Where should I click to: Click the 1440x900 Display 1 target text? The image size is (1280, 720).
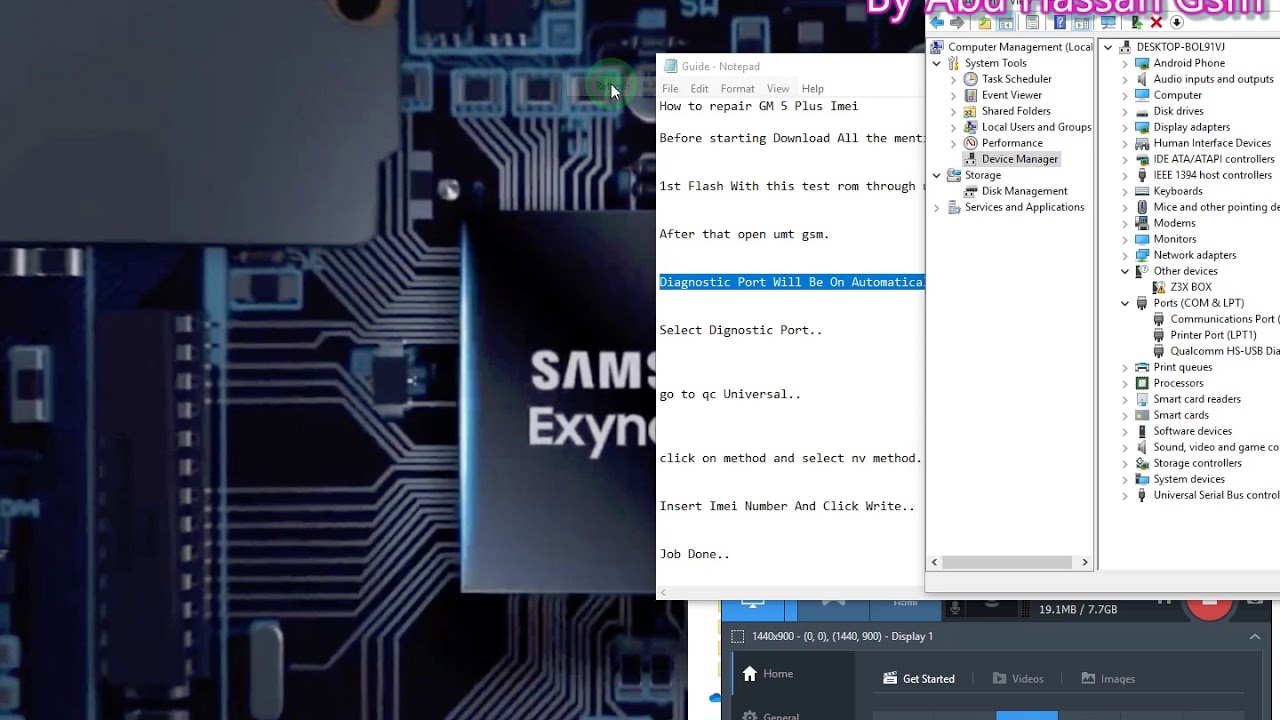842,636
